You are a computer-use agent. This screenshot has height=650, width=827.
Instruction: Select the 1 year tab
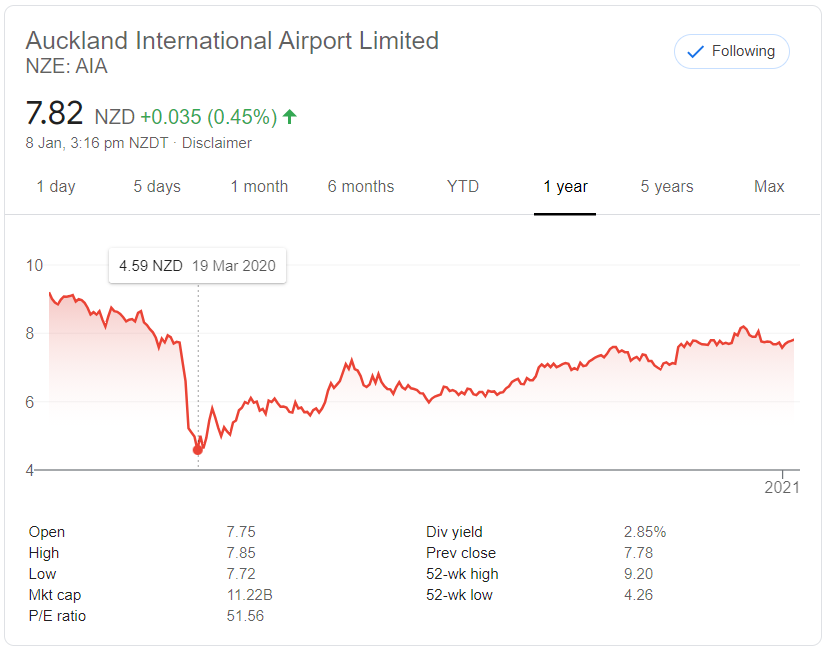coord(565,186)
